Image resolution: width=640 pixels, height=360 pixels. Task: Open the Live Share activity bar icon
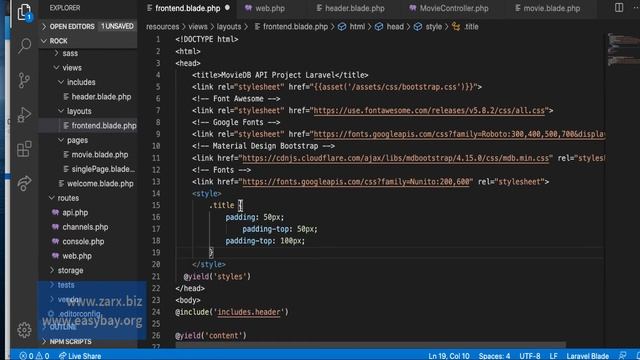pyautogui.click(x=24, y=183)
